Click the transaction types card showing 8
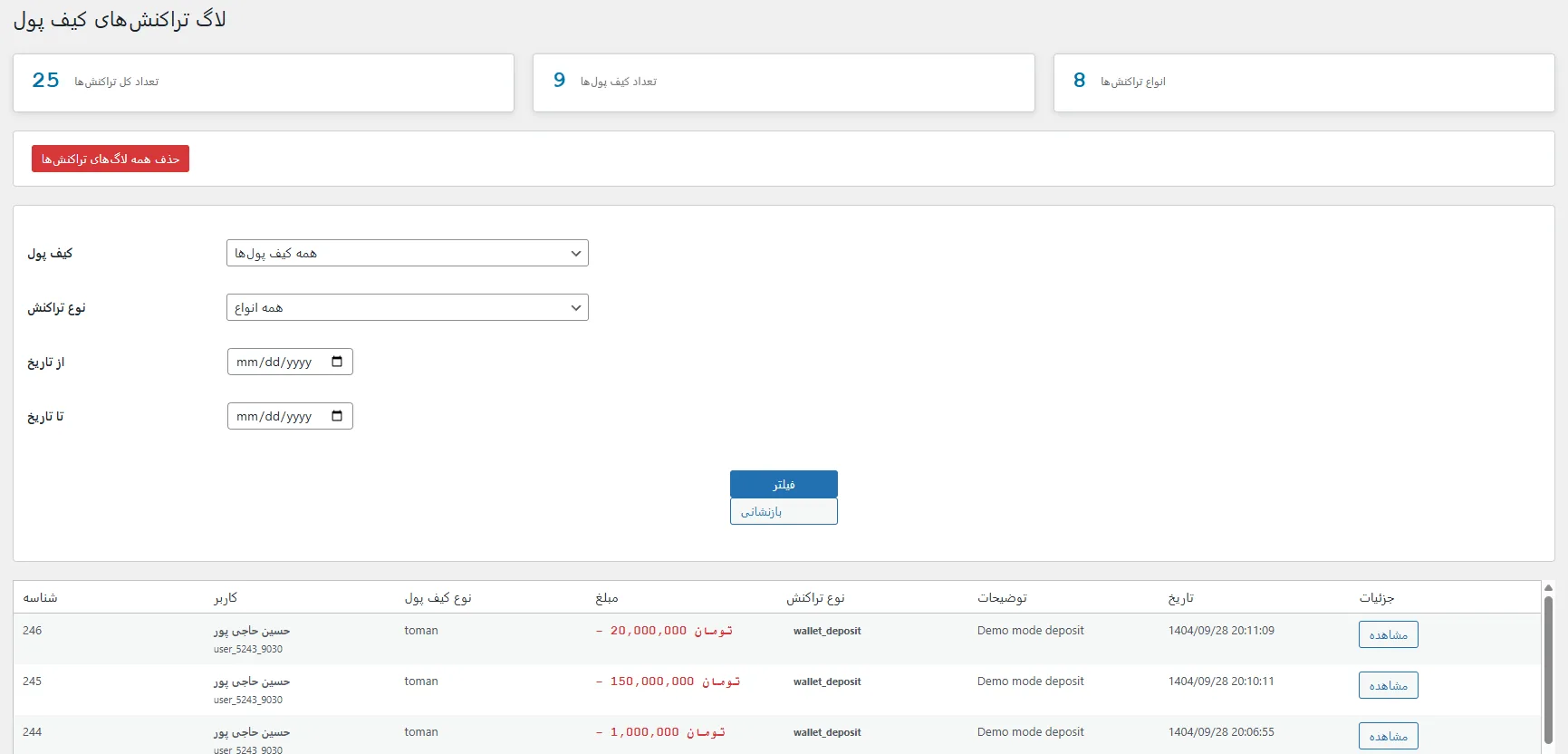This screenshot has height=754, width=1568. 1303,82
